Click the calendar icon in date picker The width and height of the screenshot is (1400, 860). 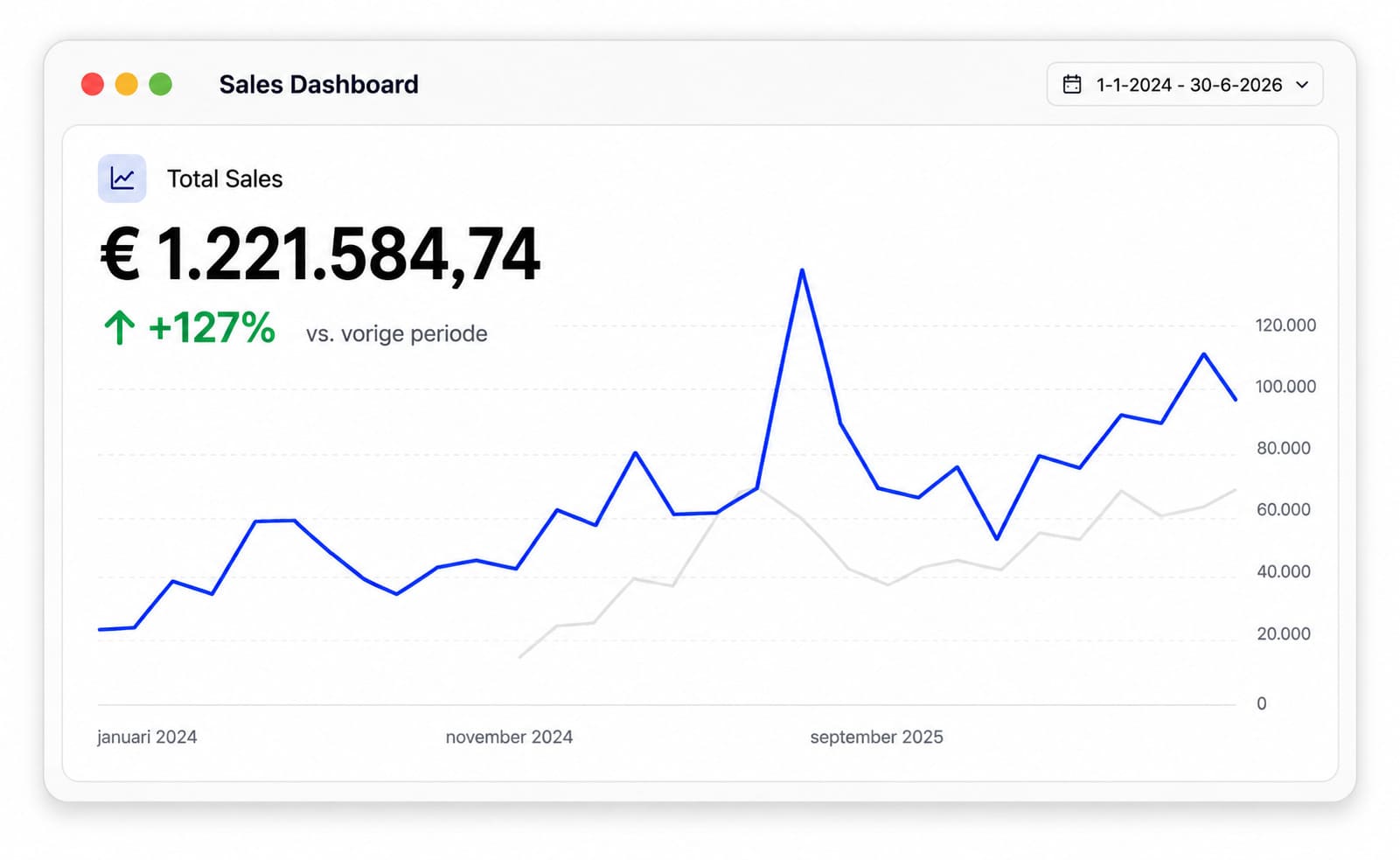[1072, 85]
